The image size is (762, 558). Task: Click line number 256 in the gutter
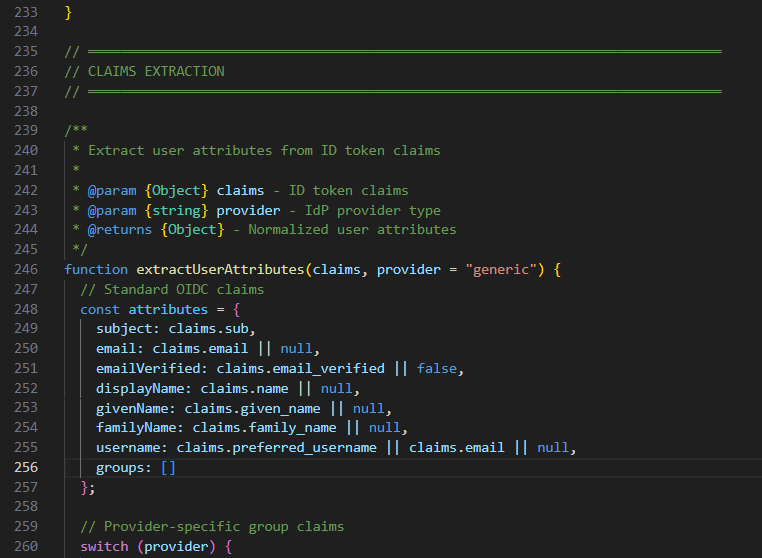25,468
